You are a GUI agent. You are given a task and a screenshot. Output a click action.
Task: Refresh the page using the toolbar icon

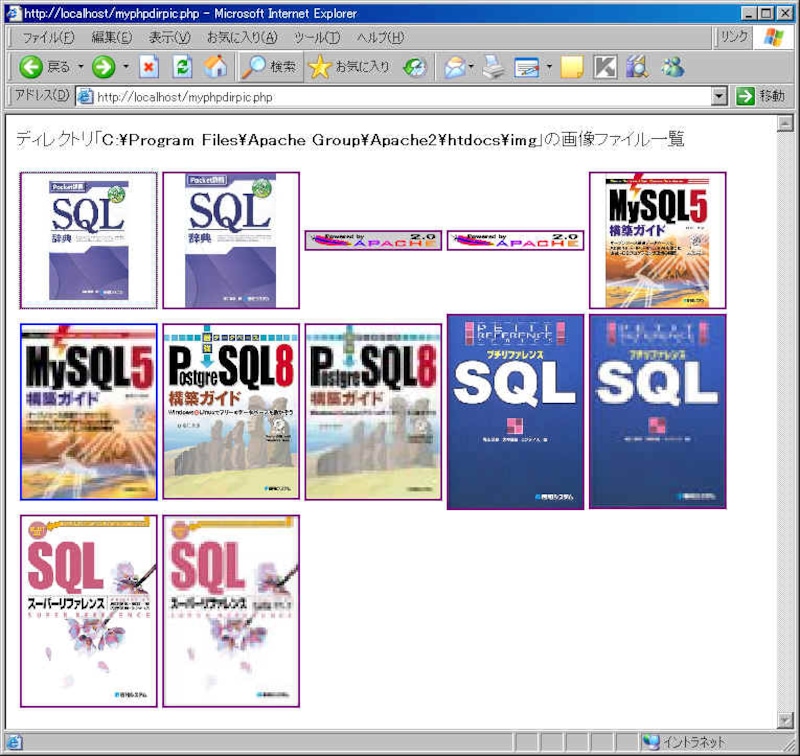tap(182, 67)
